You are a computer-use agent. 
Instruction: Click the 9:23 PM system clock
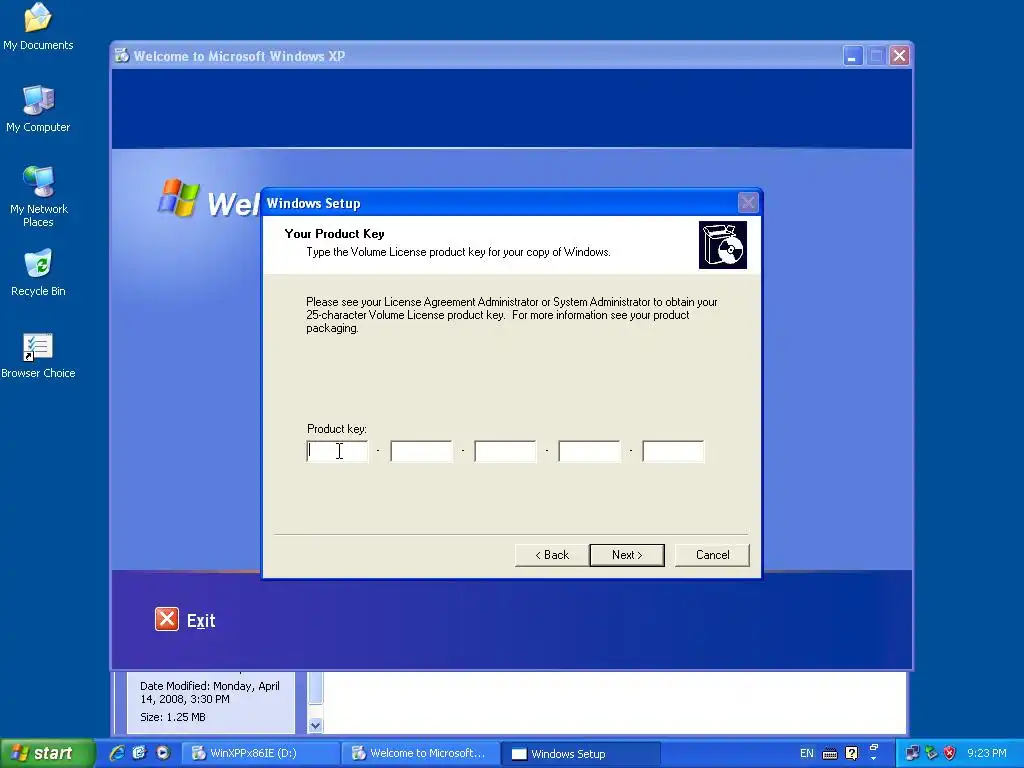pos(987,754)
